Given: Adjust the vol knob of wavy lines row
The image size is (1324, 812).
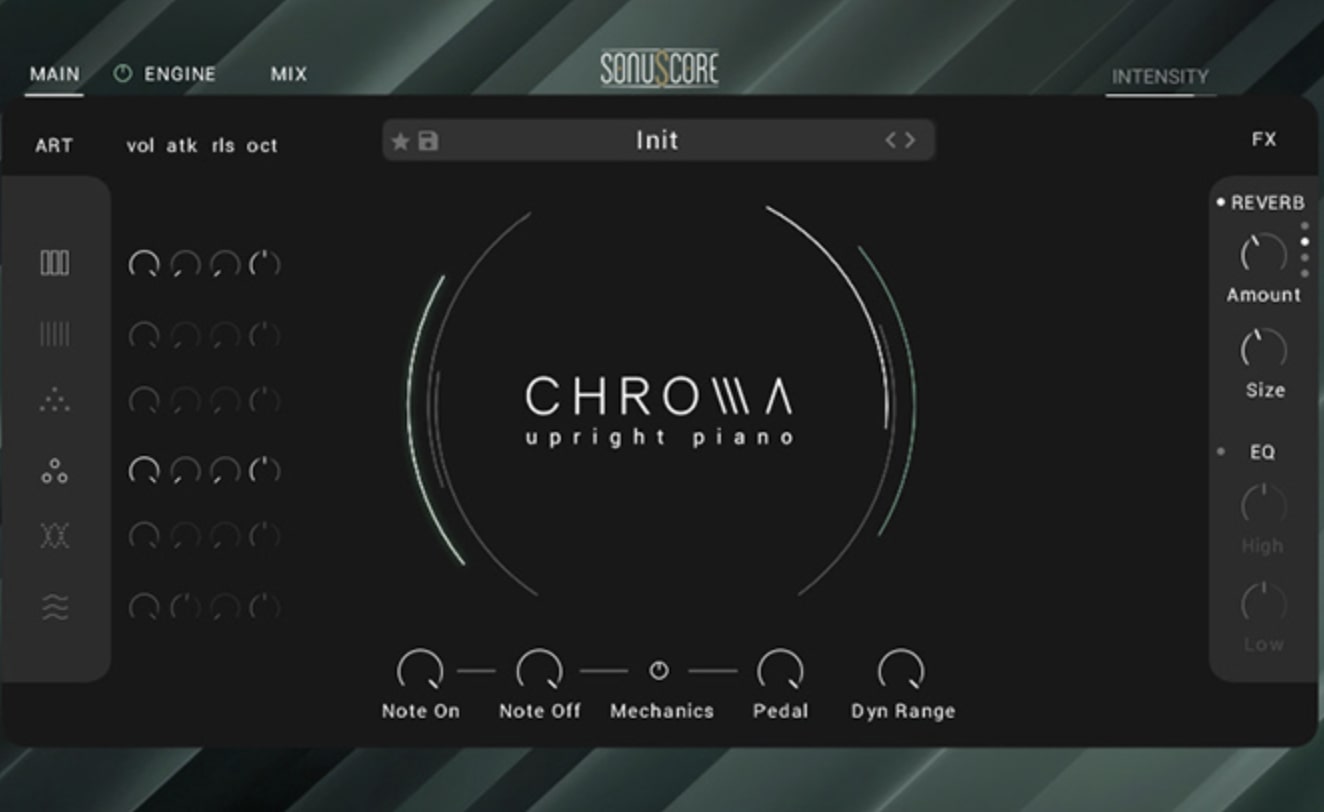Looking at the screenshot, I should click(144, 606).
